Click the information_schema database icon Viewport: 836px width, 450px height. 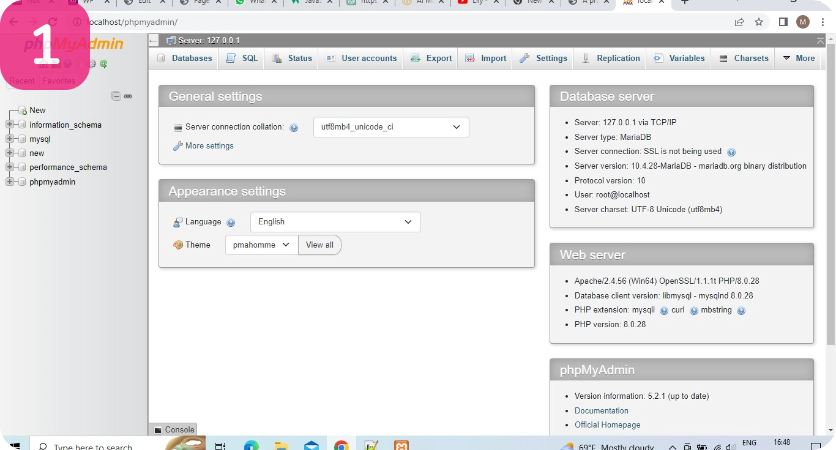pyautogui.click(x=22, y=125)
